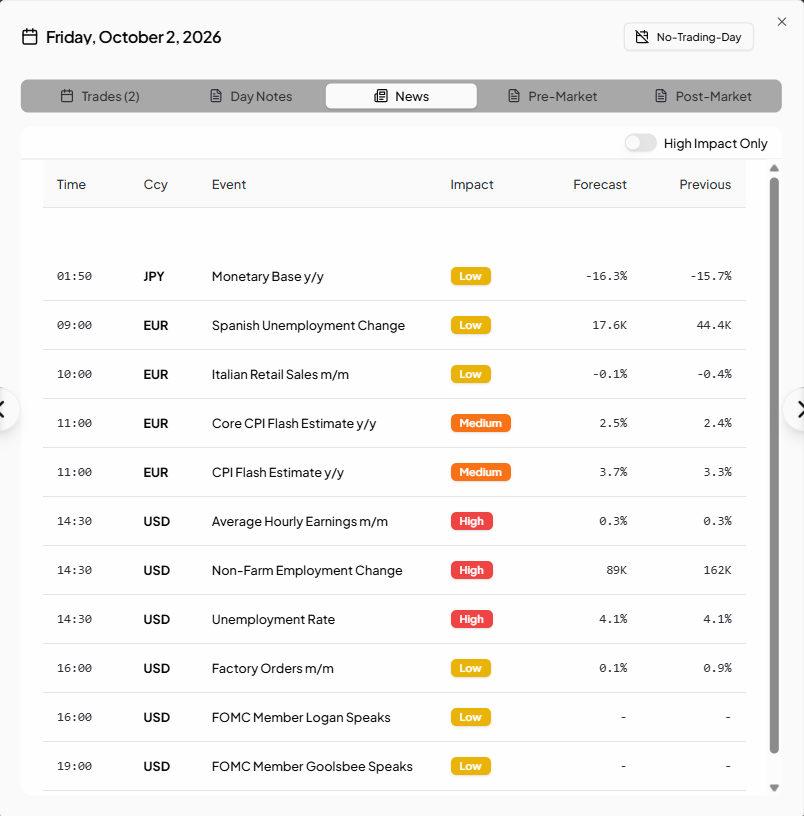This screenshot has height=816, width=804.
Task: Click the 89K forecast value
Action: (617, 570)
